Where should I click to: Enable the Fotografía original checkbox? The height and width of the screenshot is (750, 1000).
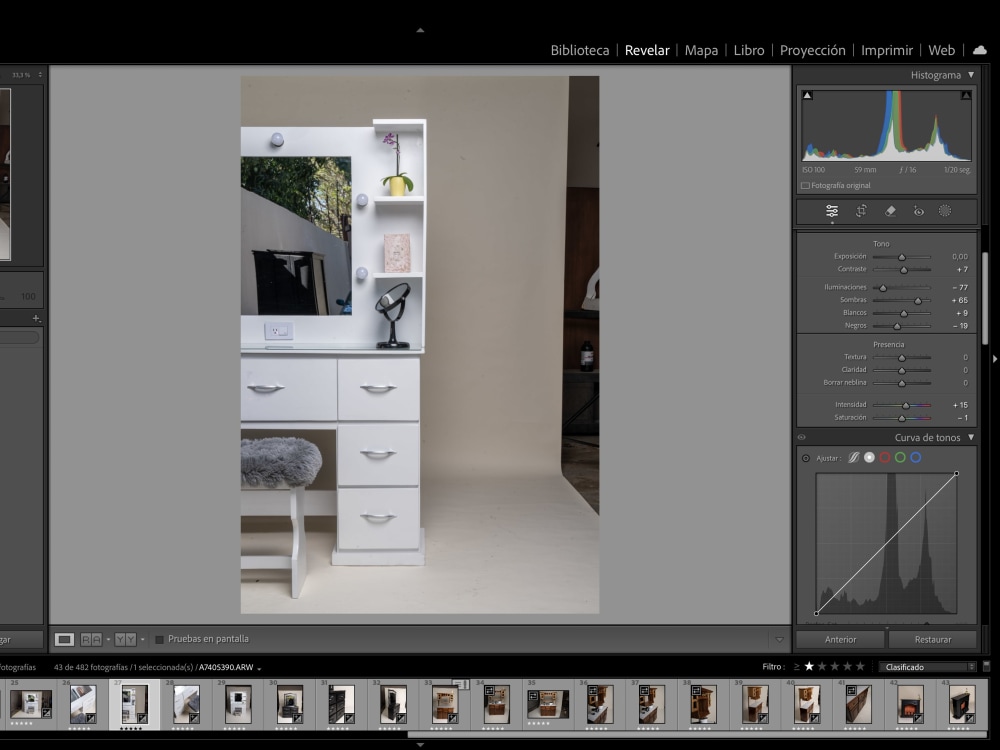[x=805, y=186]
